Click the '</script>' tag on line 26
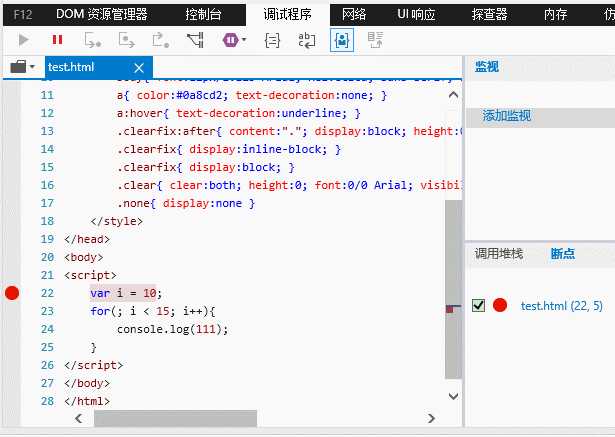 click(94, 365)
